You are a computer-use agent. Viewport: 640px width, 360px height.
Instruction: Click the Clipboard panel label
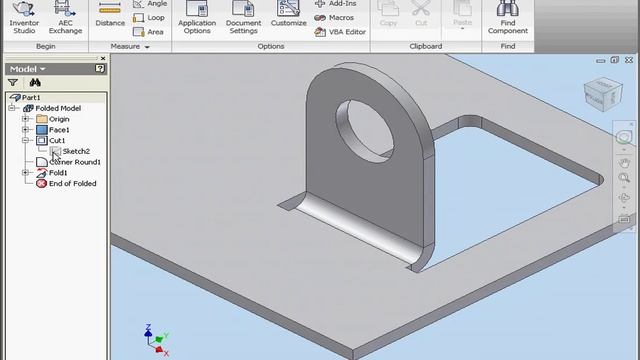pos(426,47)
